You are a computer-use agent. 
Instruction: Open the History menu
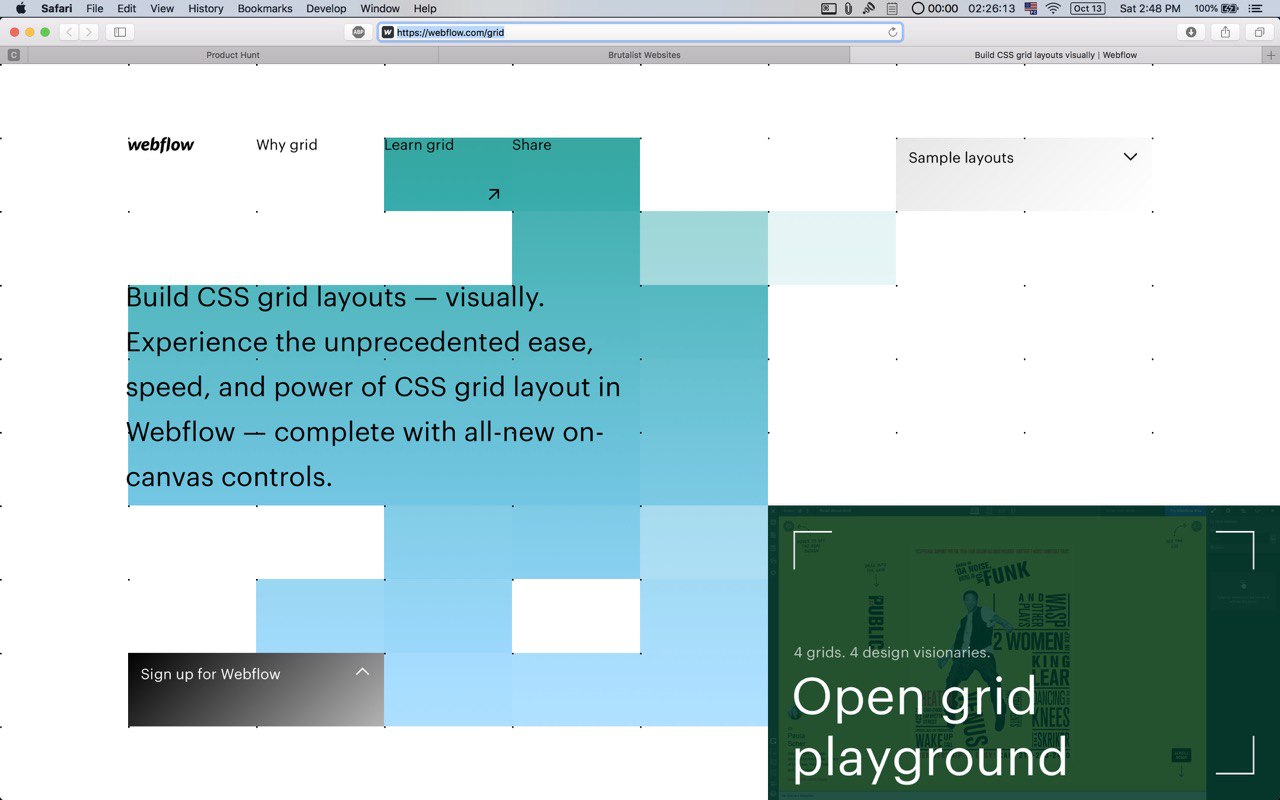click(x=206, y=8)
